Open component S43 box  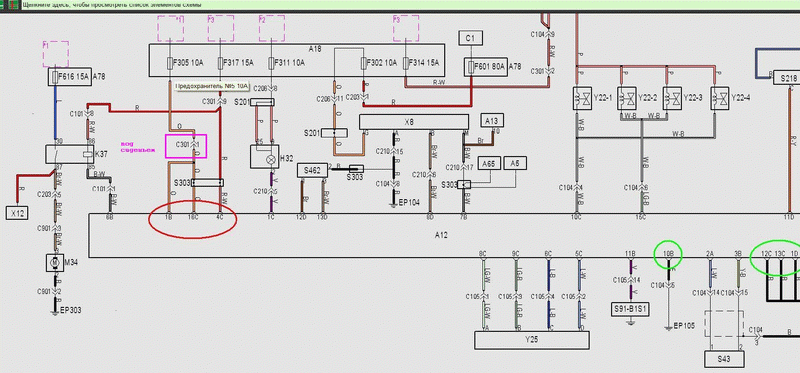(x=723, y=359)
